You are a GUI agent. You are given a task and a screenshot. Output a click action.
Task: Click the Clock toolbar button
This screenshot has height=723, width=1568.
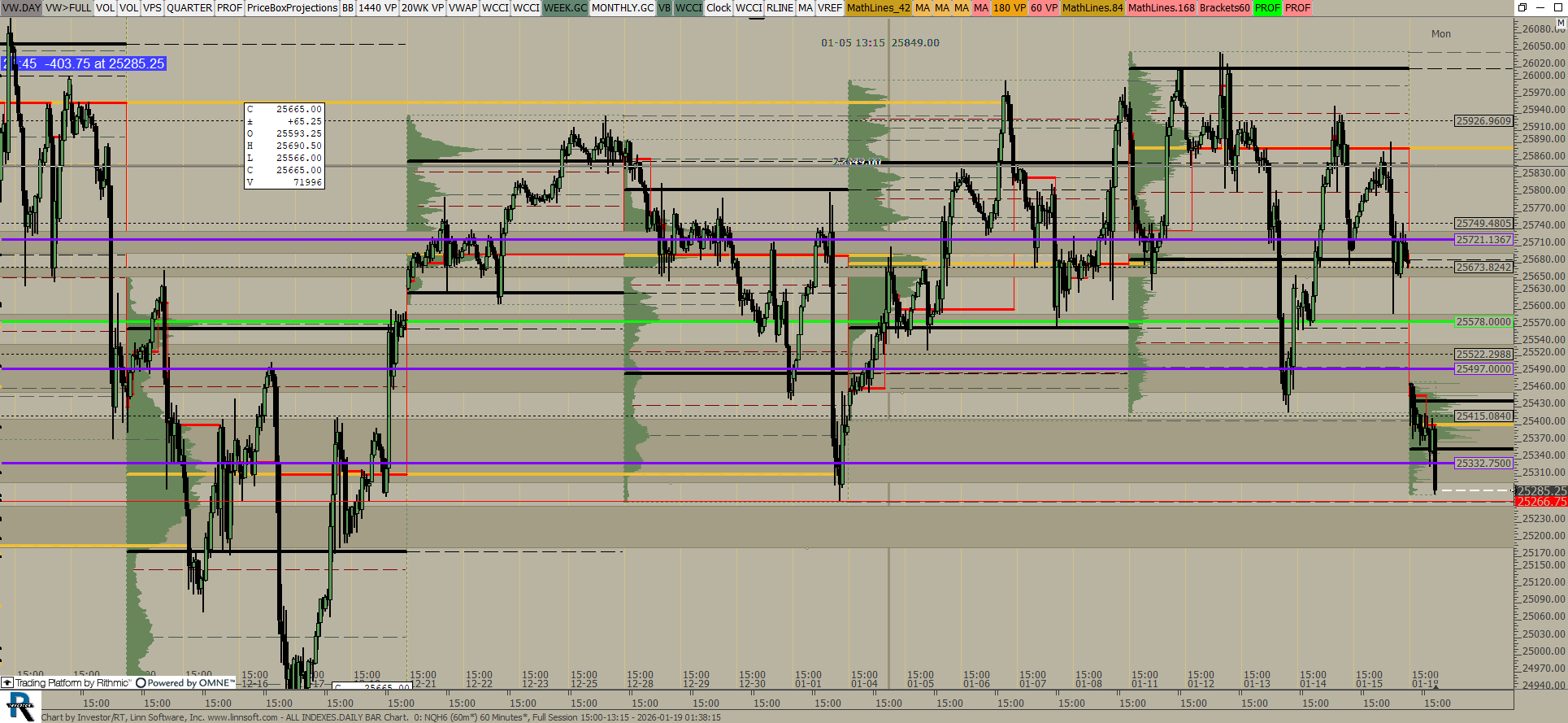[719, 8]
